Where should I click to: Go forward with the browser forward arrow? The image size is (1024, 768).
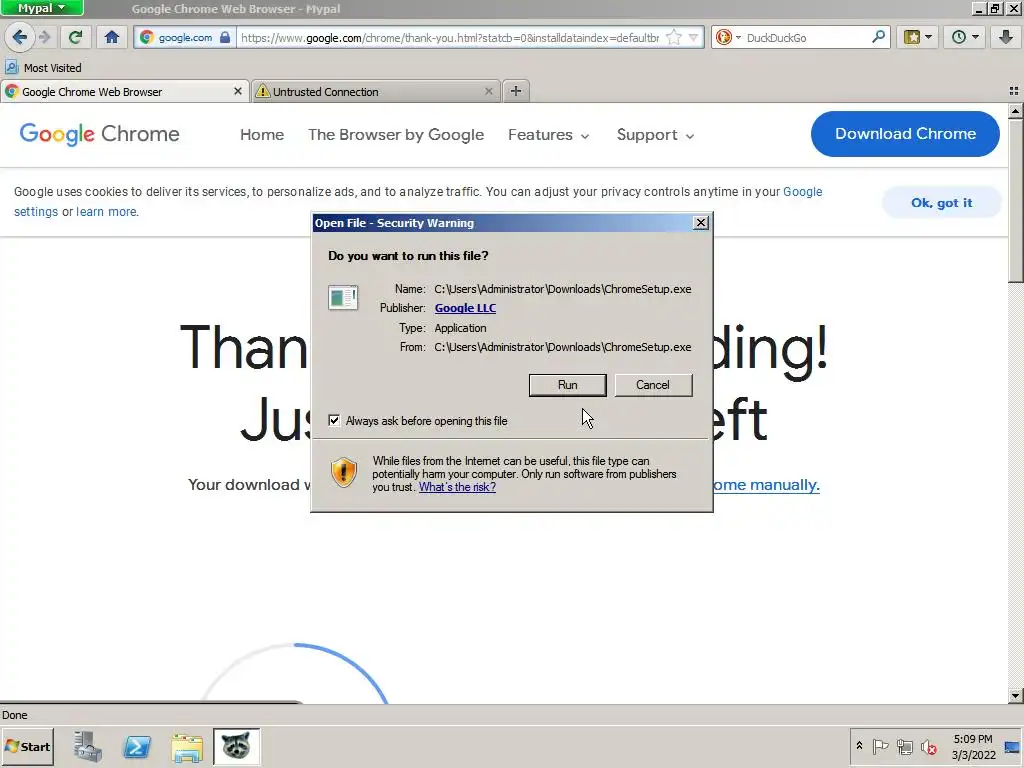tap(44, 37)
